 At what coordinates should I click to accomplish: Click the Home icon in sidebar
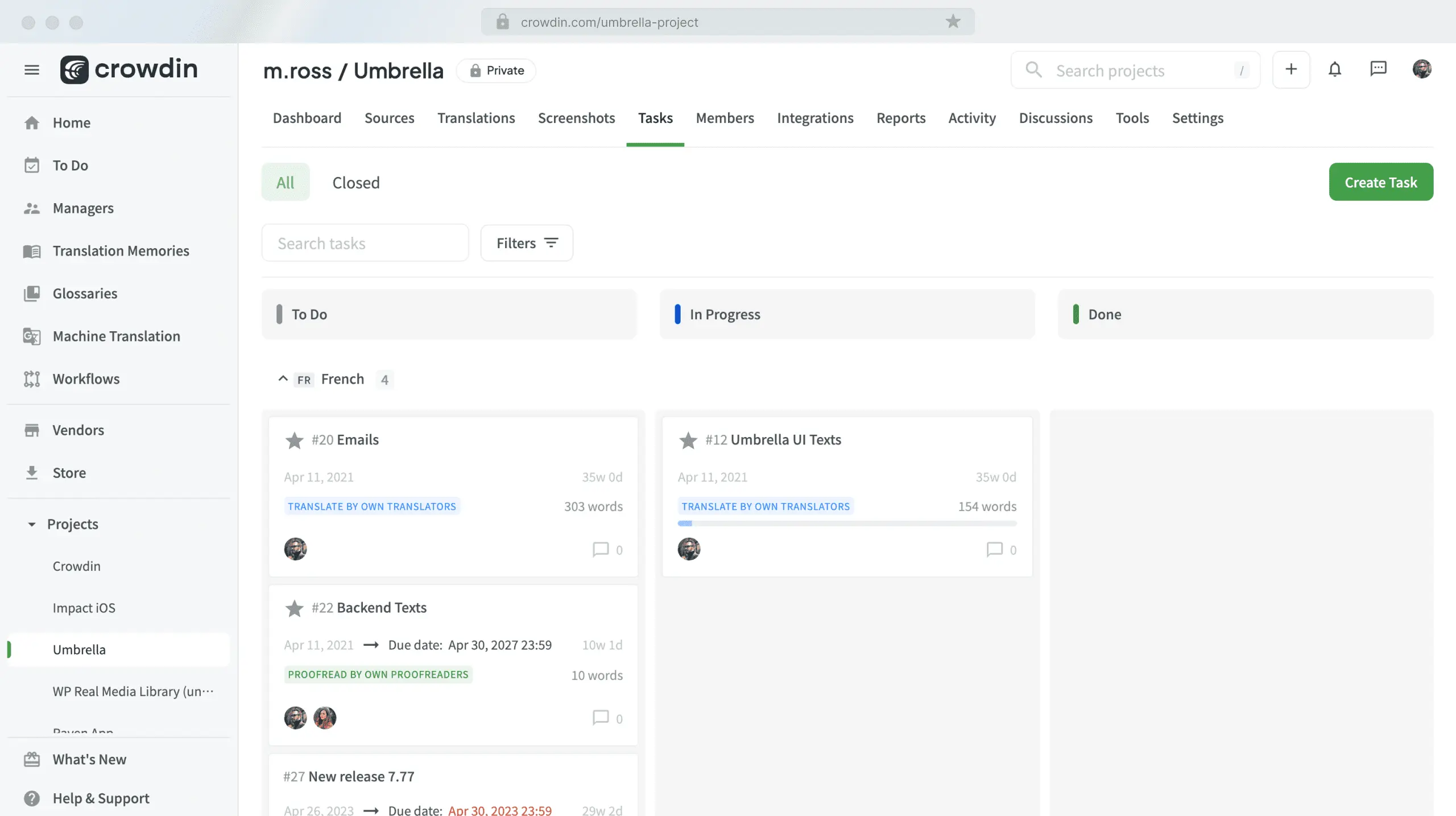[x=31, y=122]
